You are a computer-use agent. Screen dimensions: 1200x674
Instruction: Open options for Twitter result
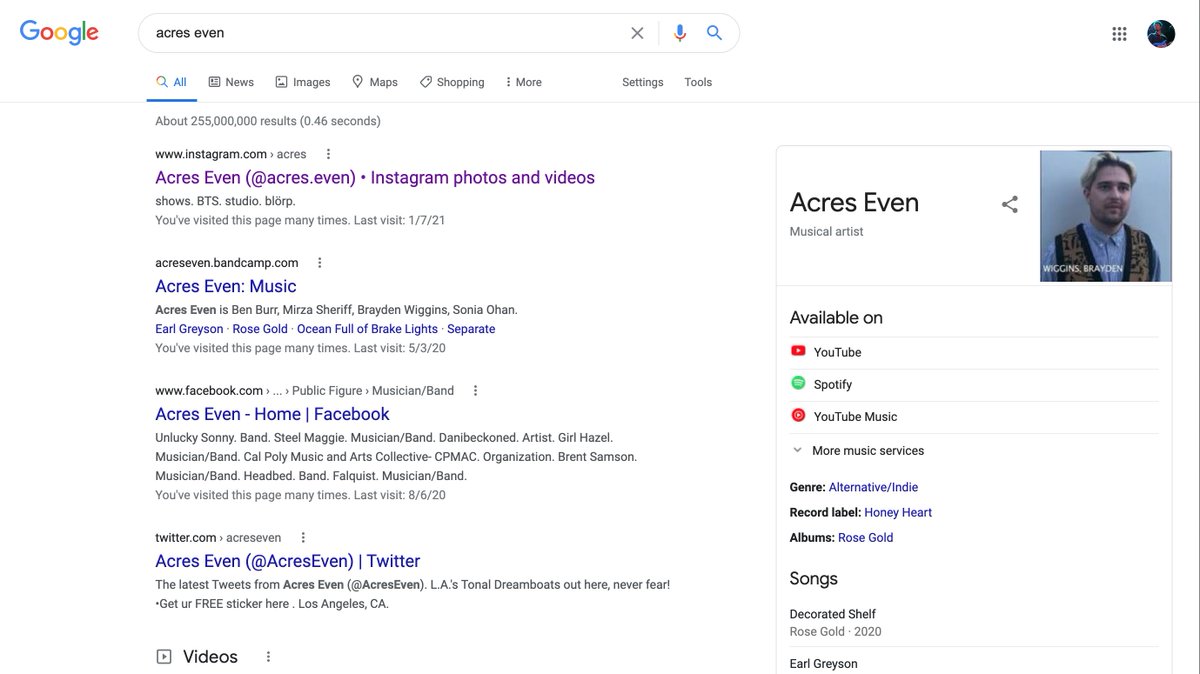click(x=303, y=538)
